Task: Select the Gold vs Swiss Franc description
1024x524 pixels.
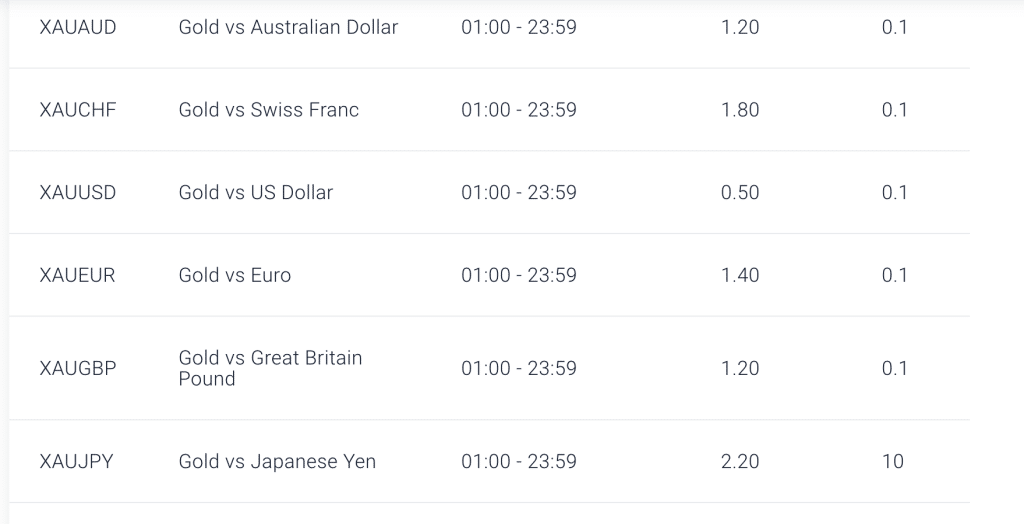Action: coord(268,110)
